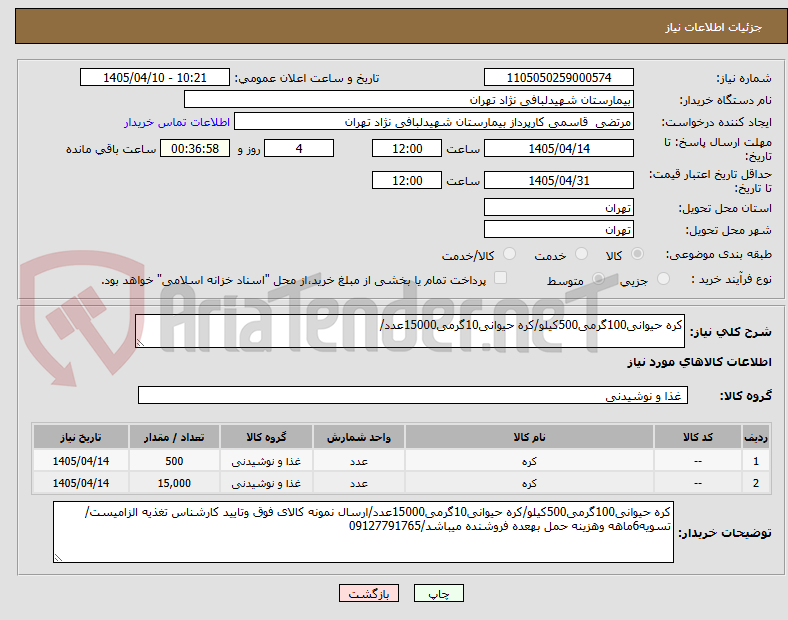Select the جزیی purchase type radio
The height and width of the screenshot is (620, 788).
tap(663, 279)
